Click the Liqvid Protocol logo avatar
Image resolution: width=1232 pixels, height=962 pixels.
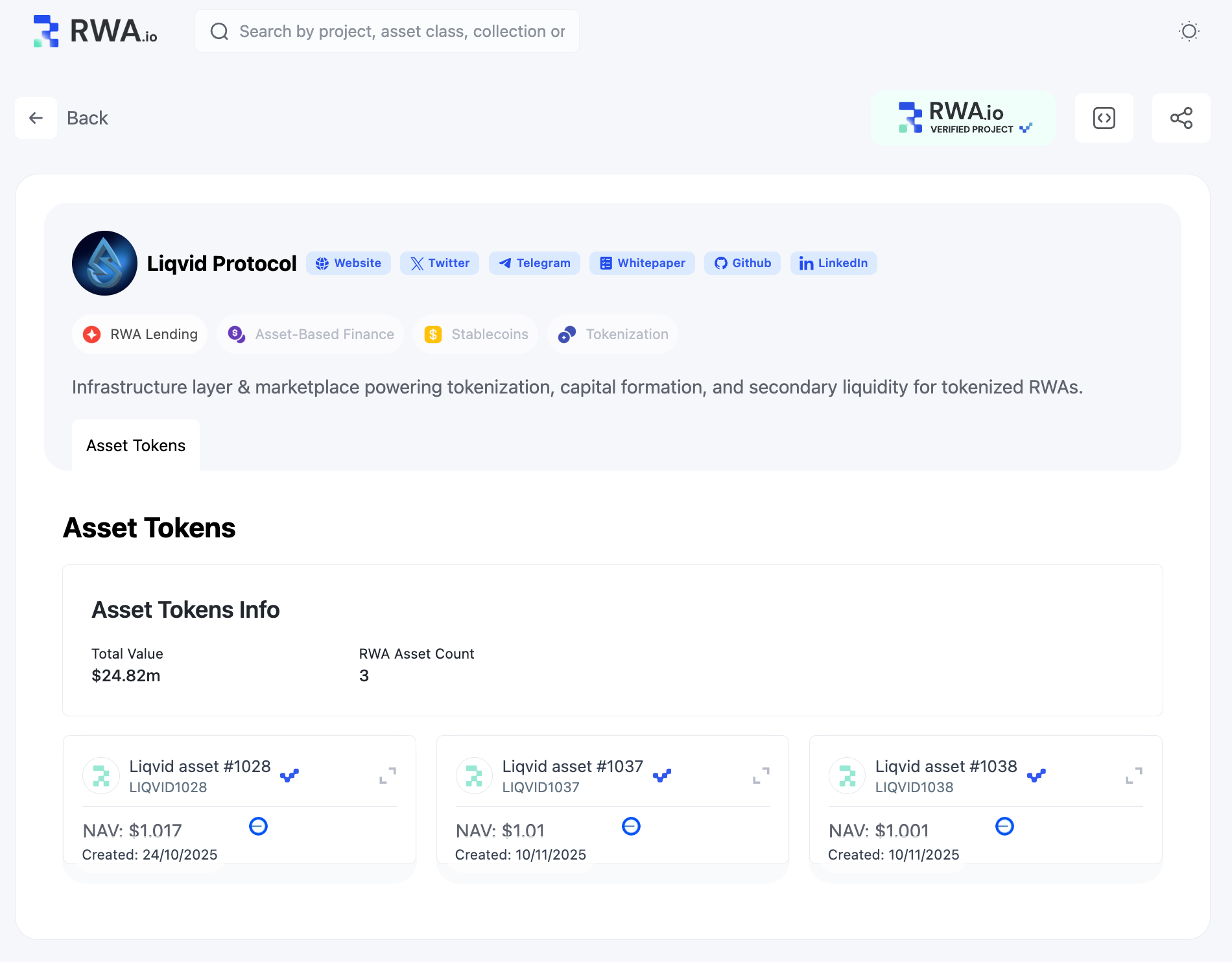click(x=104, y=263)
